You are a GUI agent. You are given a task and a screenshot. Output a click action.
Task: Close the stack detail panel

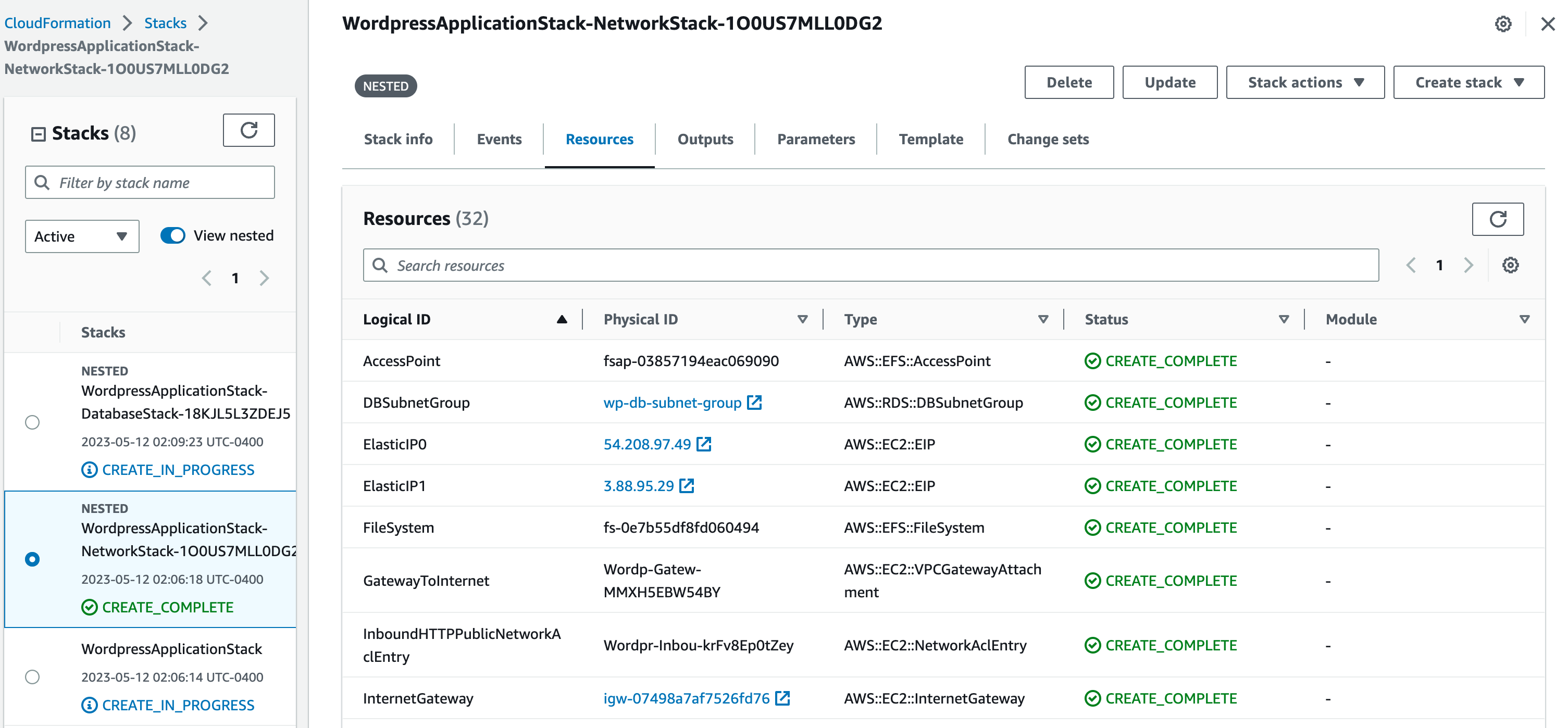pos(1548,24)
